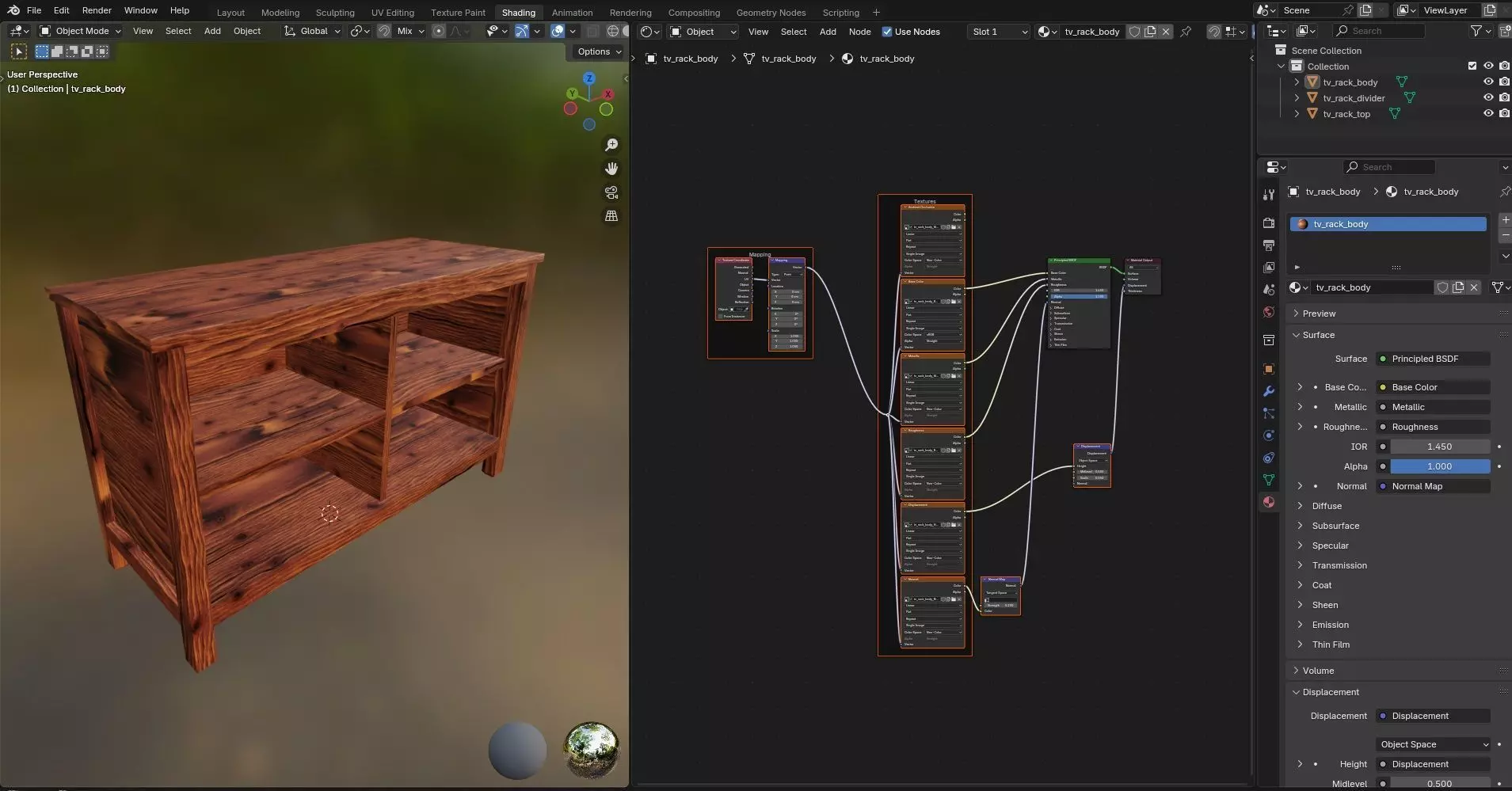The image size is (1512, 791).
Task: Disable tv_rack_top render camera icon
Action: 1504,114
